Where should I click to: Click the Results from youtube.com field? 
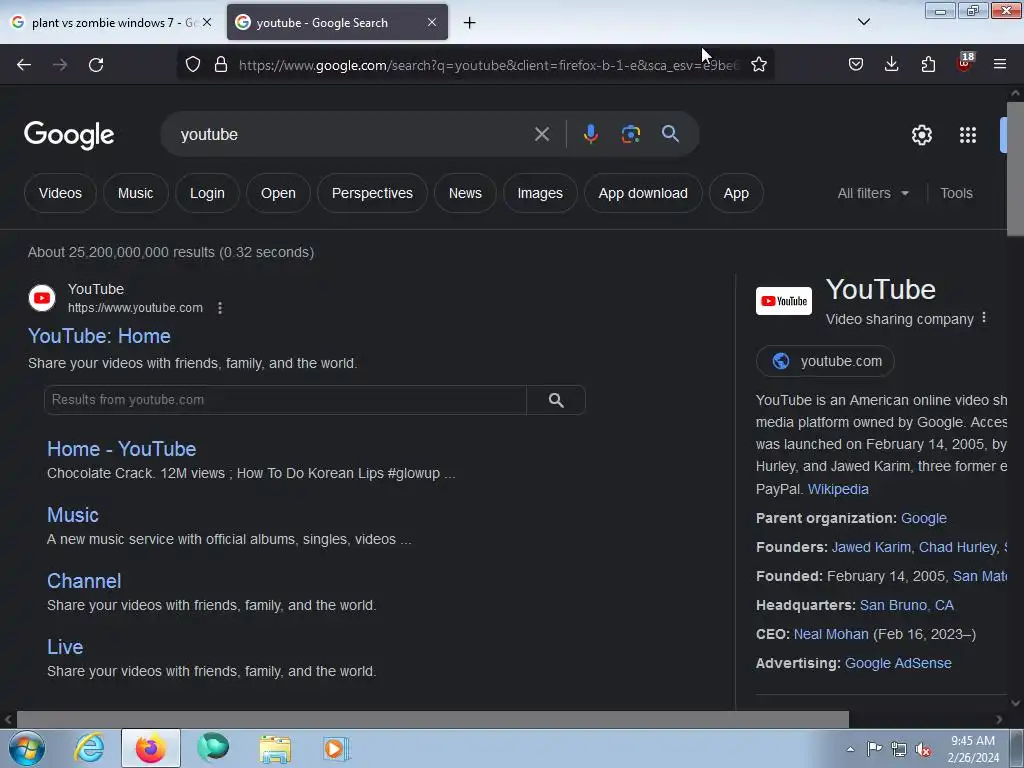(285, 400)
